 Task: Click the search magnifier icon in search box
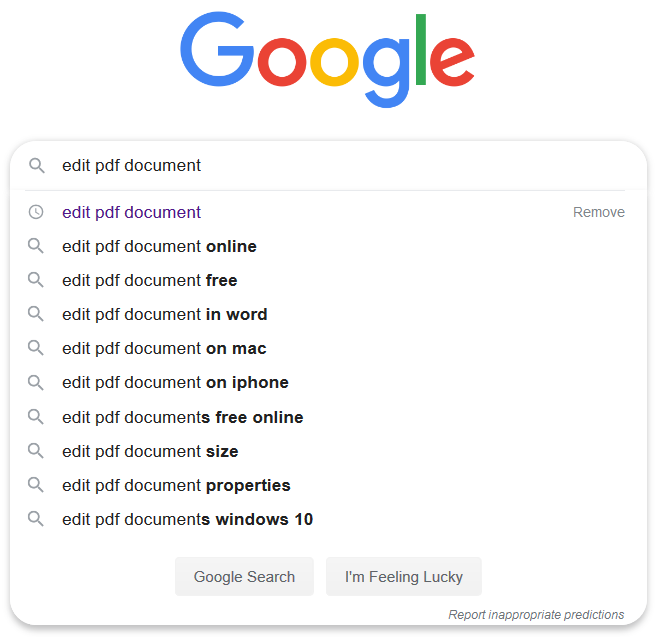click(x=37, y=165)
